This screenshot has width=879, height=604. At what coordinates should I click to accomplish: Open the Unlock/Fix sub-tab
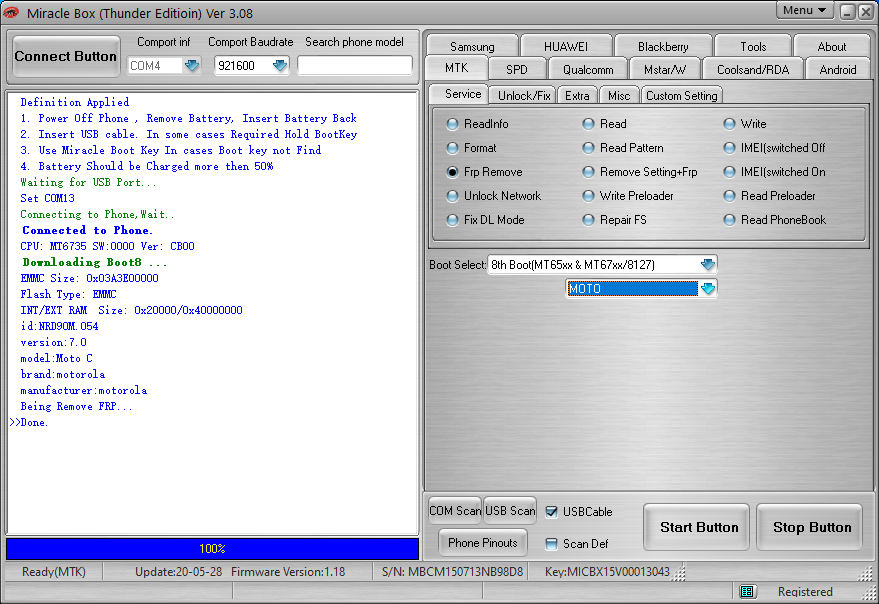pos(524,95)
